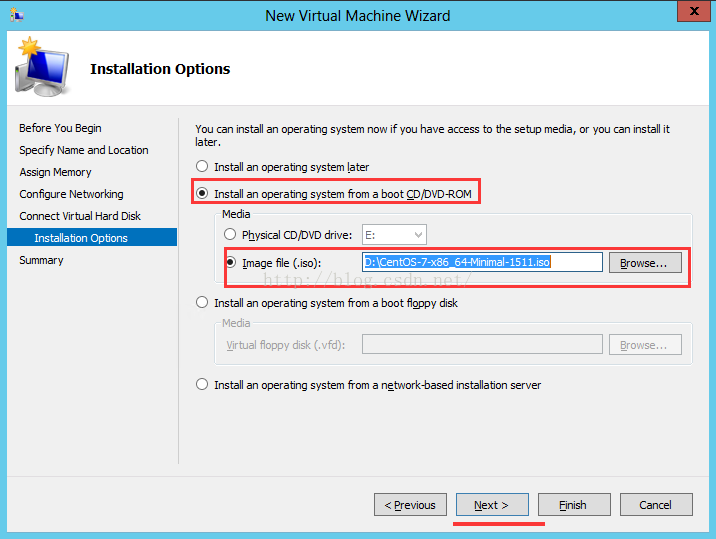Choose Image file (.iso) radio option
Screen dimensions: 716x539
tap(231, 263)
